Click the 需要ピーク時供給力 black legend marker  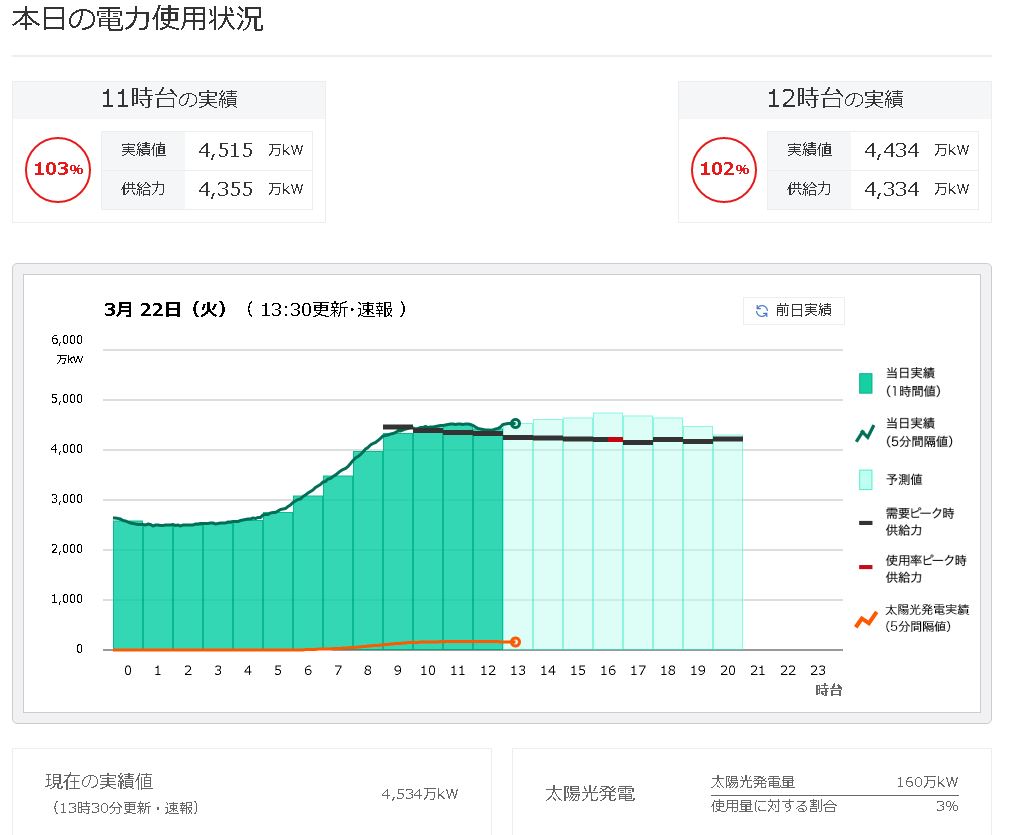pyautogui.click(x=866, y=523)
